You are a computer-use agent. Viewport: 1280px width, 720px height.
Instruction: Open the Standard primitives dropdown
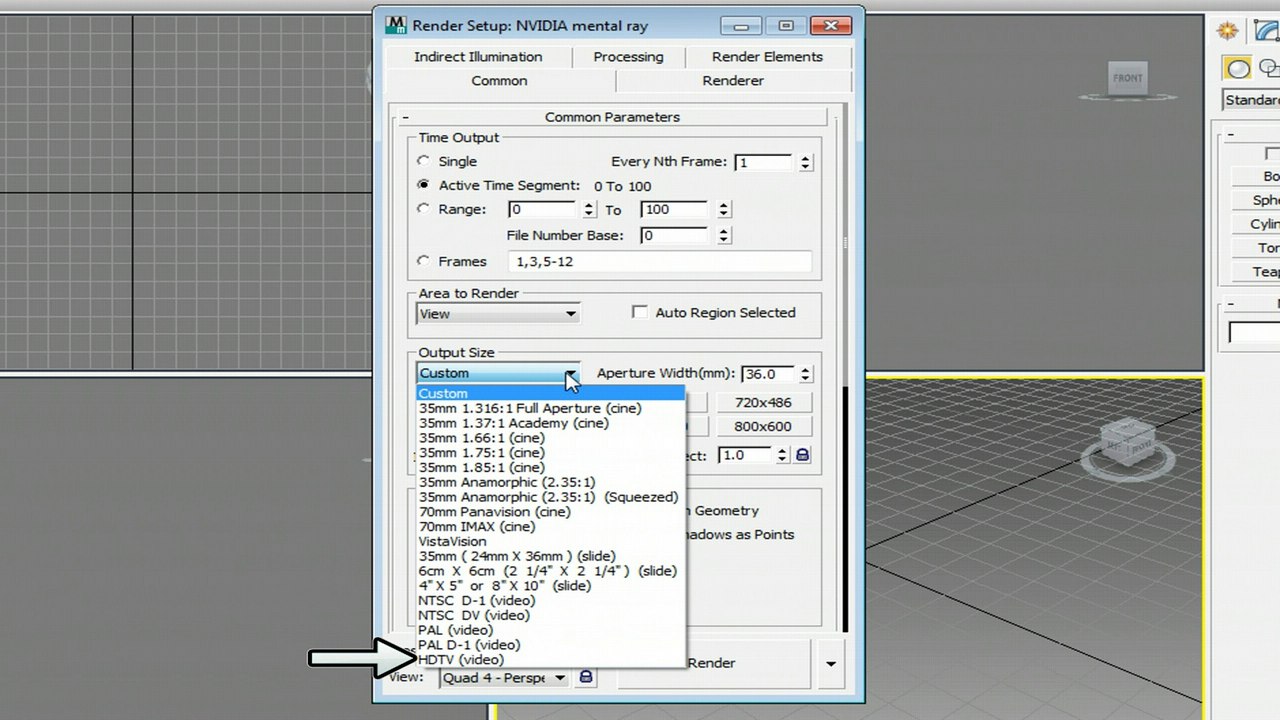click(x=1252, y=100)
